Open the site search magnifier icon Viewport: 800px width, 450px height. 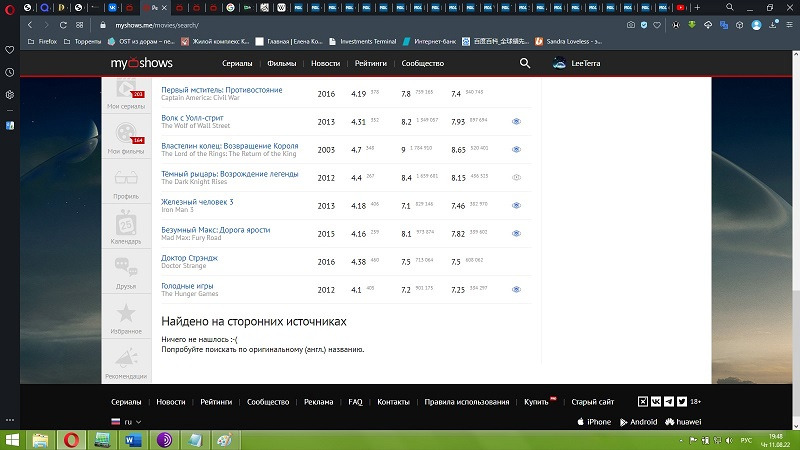click(x=524, y=63)
